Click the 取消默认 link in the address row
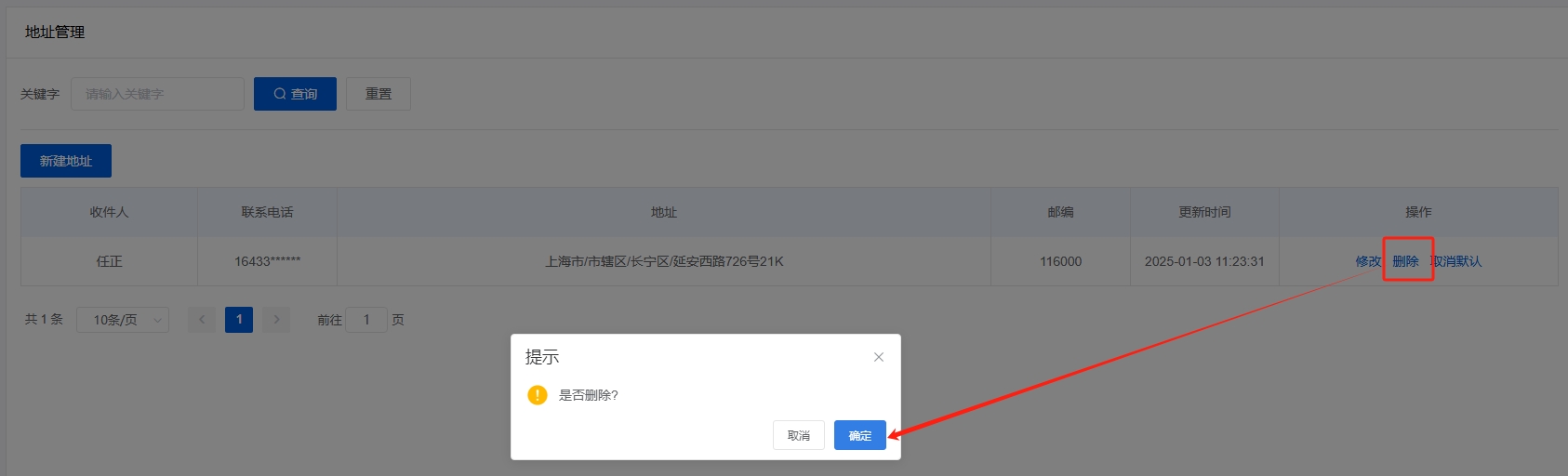The height and width of the screenshot is (476, 1568). 1456,261
